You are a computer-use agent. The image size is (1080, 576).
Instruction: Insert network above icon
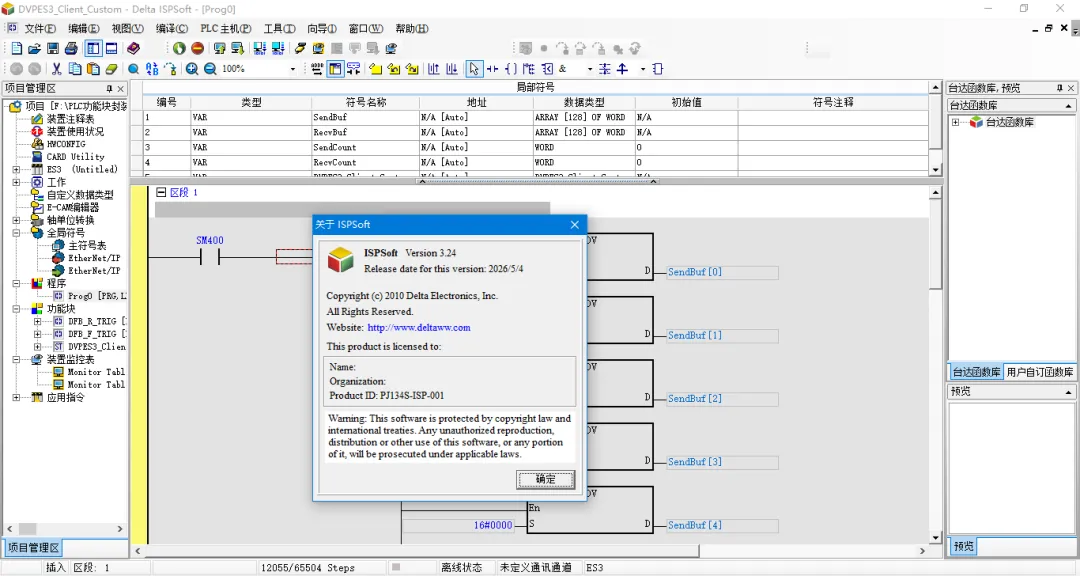[x=433, y=69]
